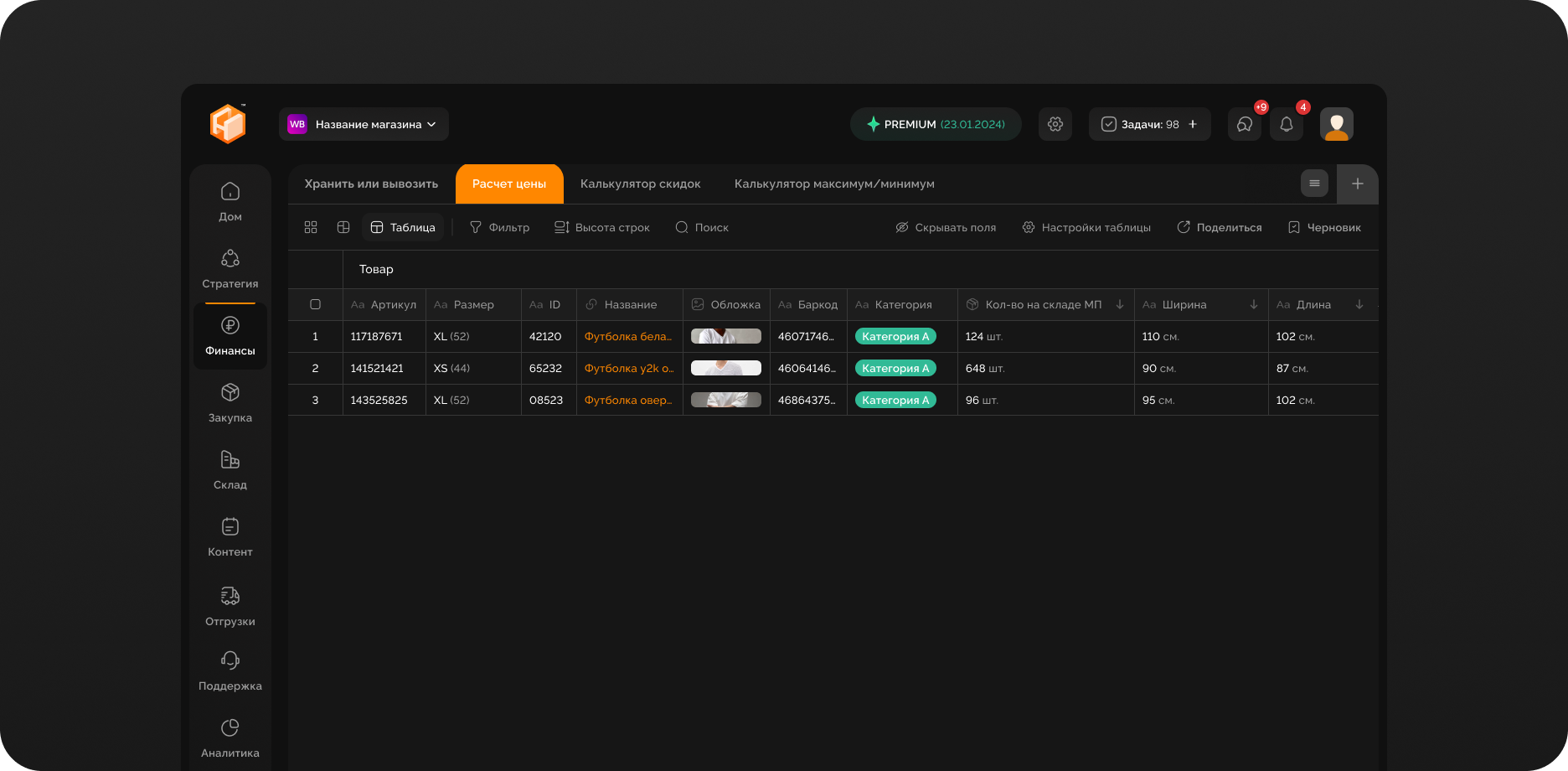The height and width of the screenshot is (771, 1568).
Task: Go to Закупка in the sidebar
Action: coord(230,402)
